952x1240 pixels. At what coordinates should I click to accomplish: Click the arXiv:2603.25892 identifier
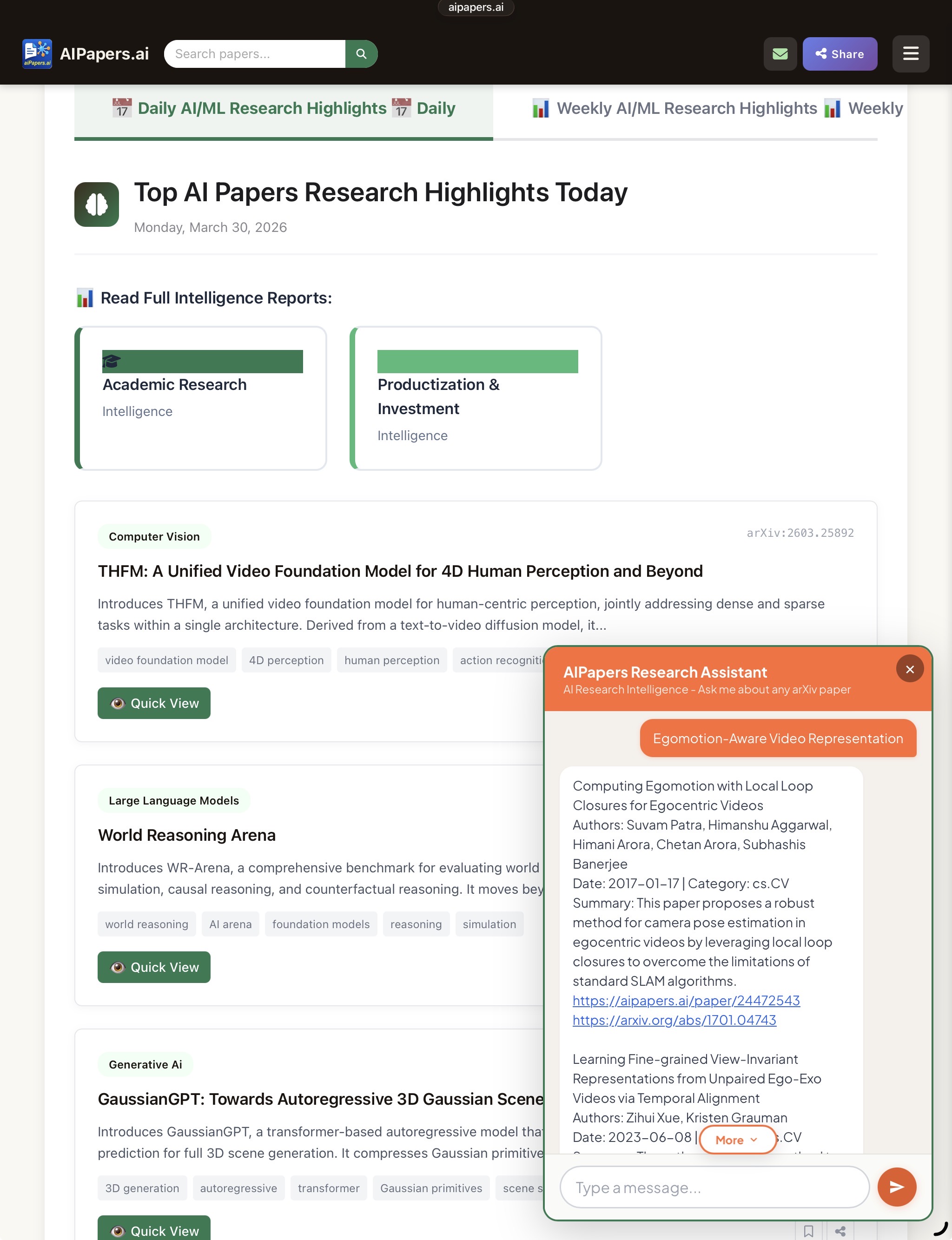[800, 533]
